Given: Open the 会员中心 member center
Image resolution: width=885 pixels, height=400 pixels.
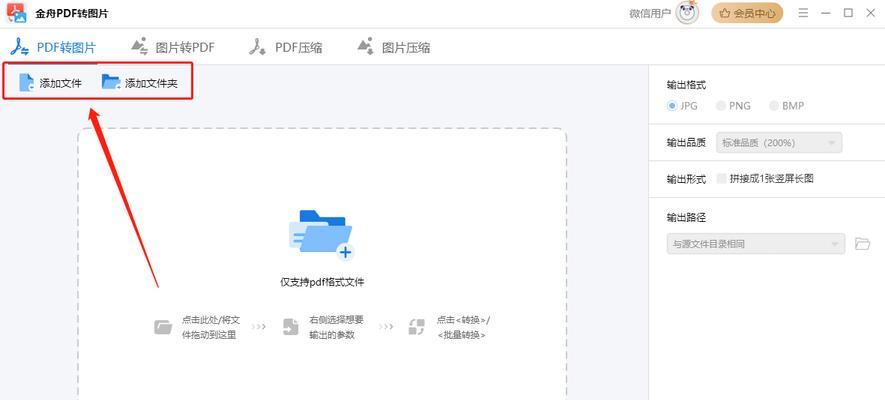Looking at the screenshot, I should coord(747,14).
